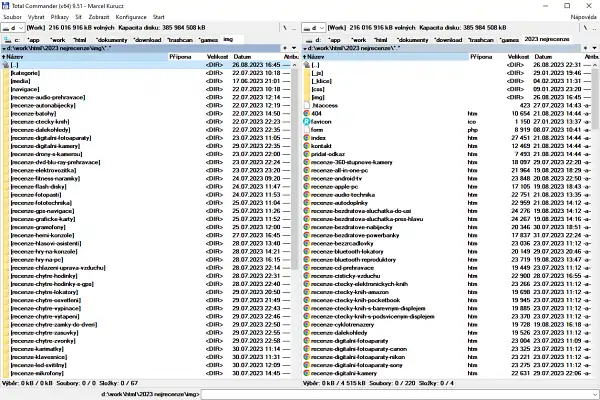Open the Vybrat menu
The width and height of the screenshot is (600, 400).
coord(36,17)
